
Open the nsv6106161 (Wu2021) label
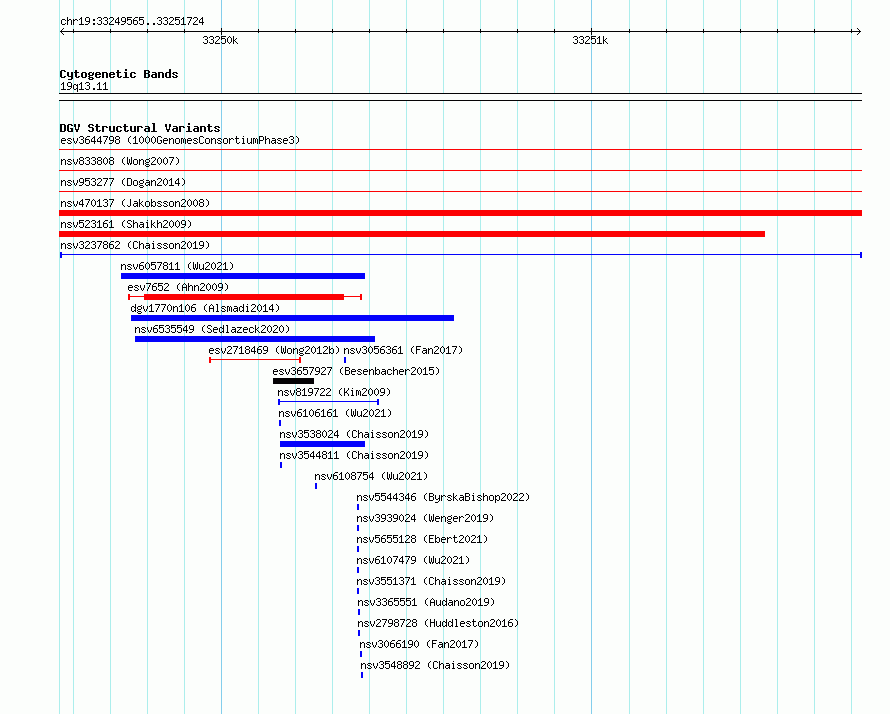(335, 413)
